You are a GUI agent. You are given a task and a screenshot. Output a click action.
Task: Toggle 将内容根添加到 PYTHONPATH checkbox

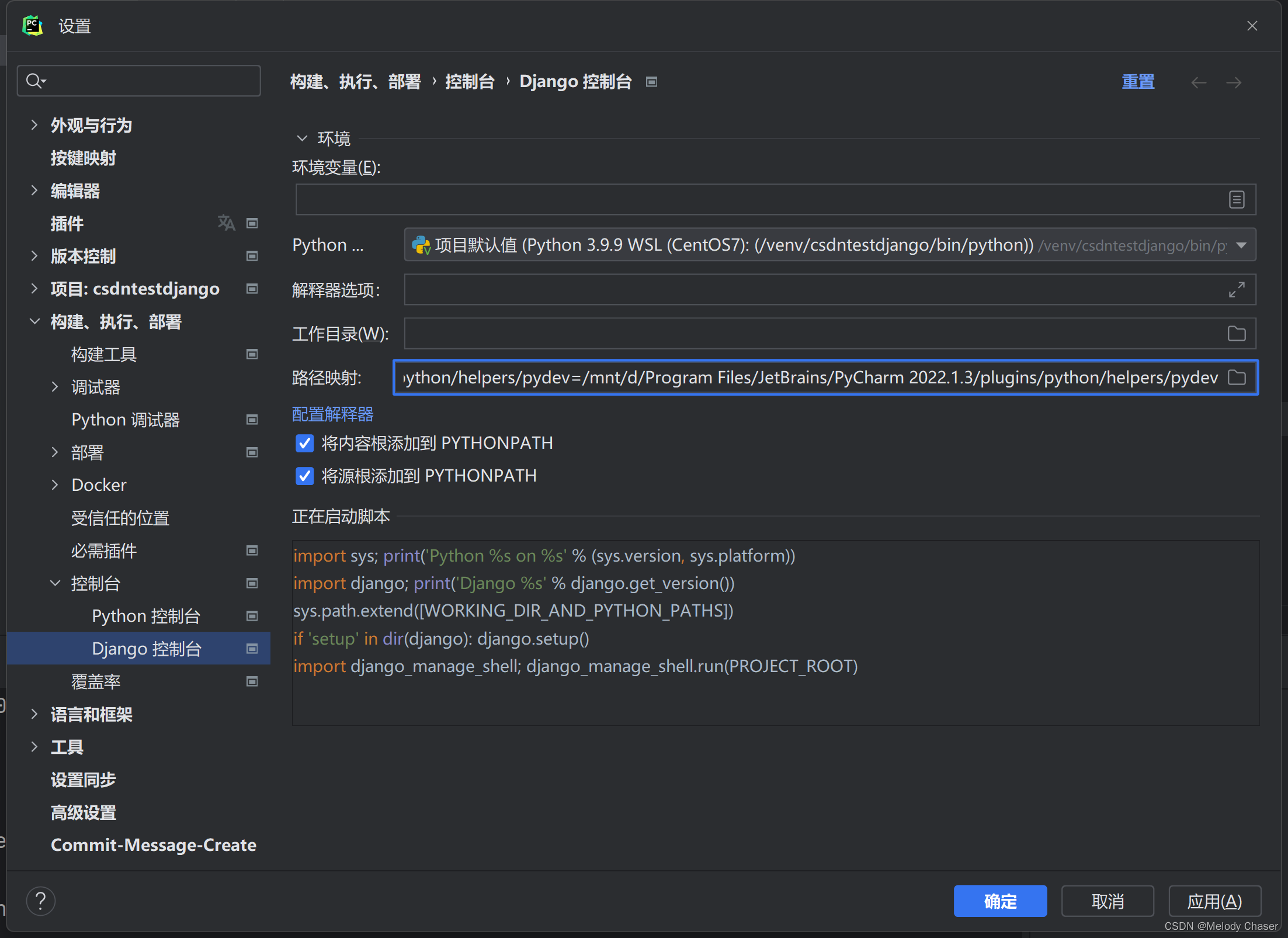point(305,444)
